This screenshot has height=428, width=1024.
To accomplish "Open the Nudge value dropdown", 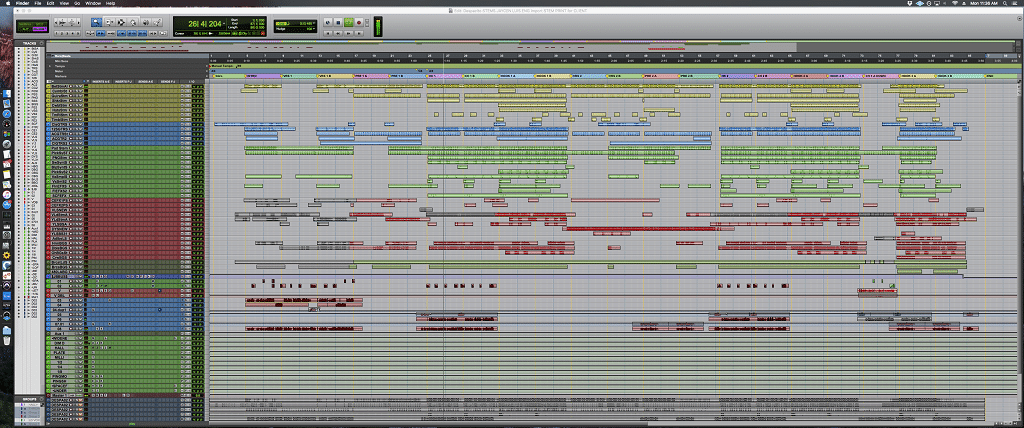I will 313,29.
